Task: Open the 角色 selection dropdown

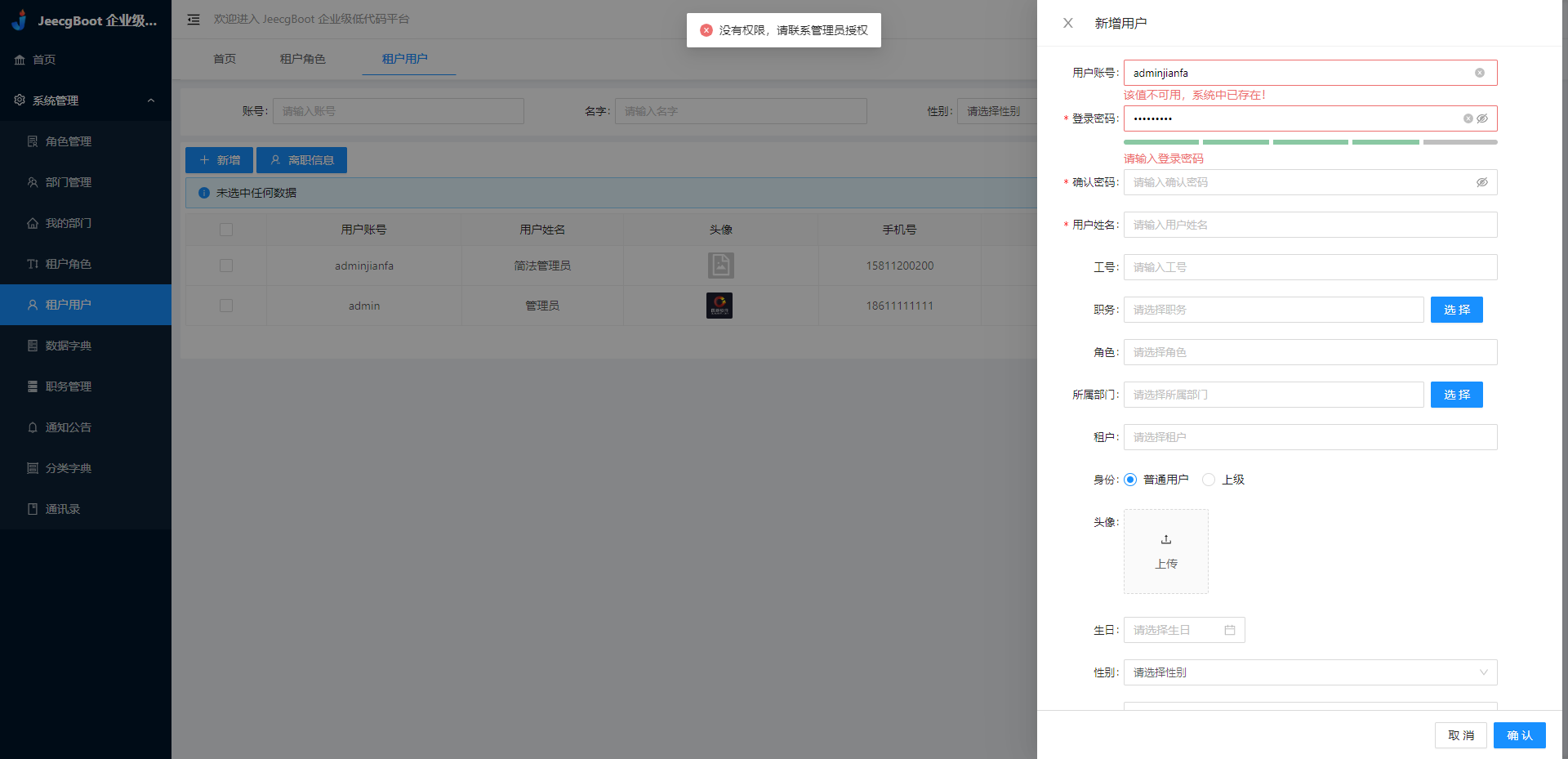Action: click(1310, 352)
